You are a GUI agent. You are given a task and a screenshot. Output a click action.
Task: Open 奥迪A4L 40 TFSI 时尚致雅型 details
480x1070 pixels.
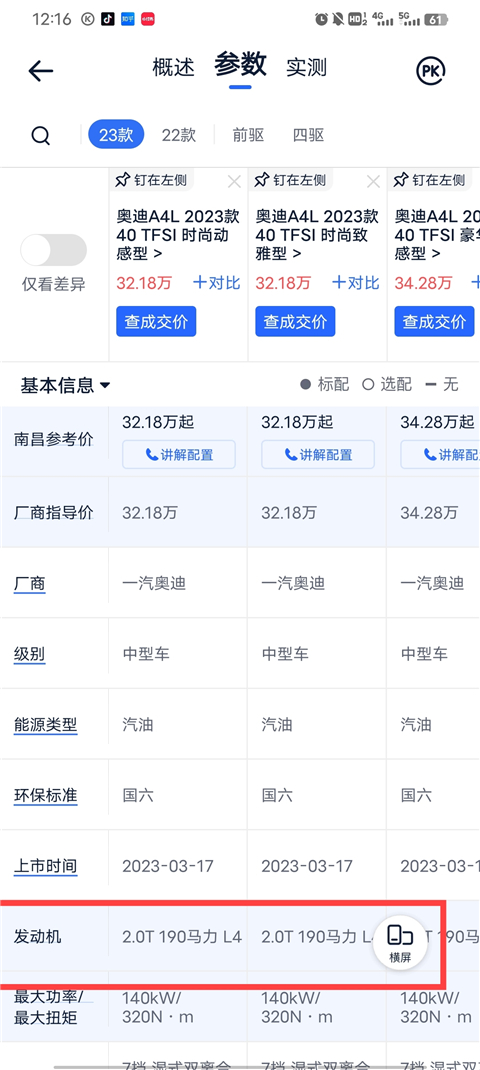(317, 235)
